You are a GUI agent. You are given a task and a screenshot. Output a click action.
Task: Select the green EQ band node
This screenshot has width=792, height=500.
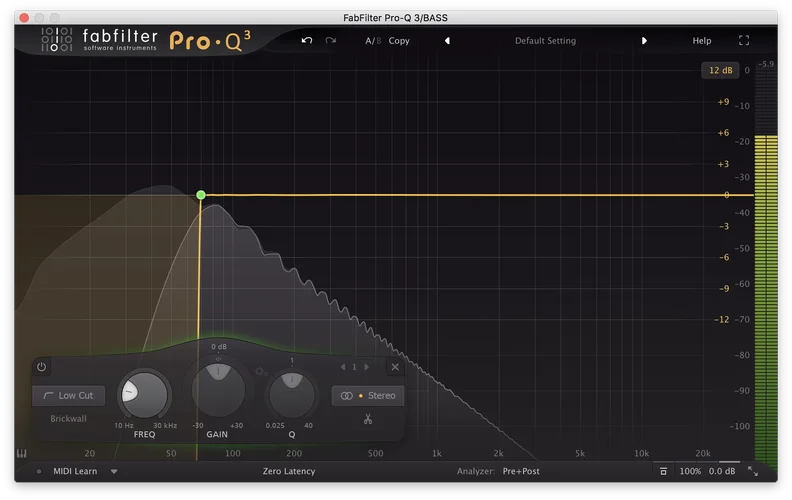tap(201, 194)
